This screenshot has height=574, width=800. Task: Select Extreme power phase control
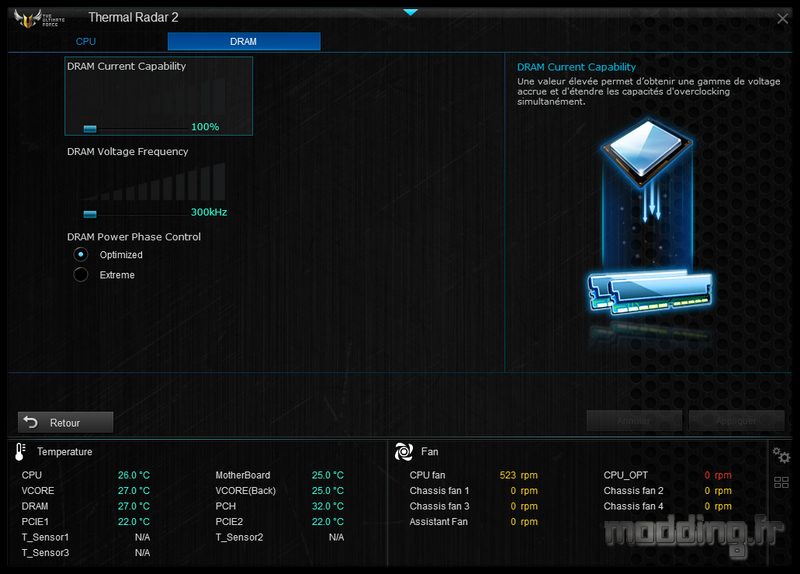click(x=81, y=274)
